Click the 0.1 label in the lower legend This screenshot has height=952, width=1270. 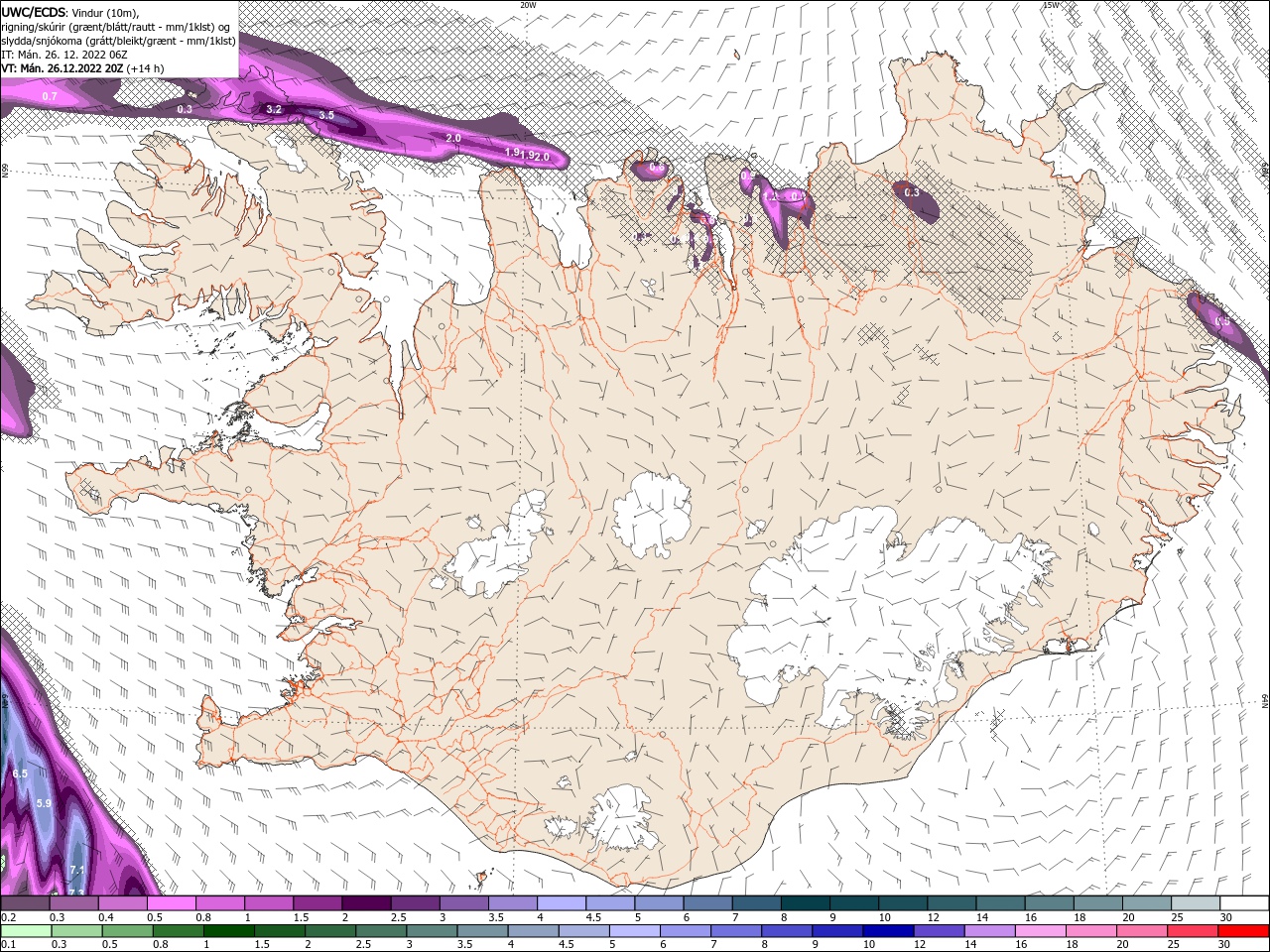coord(8,944)
